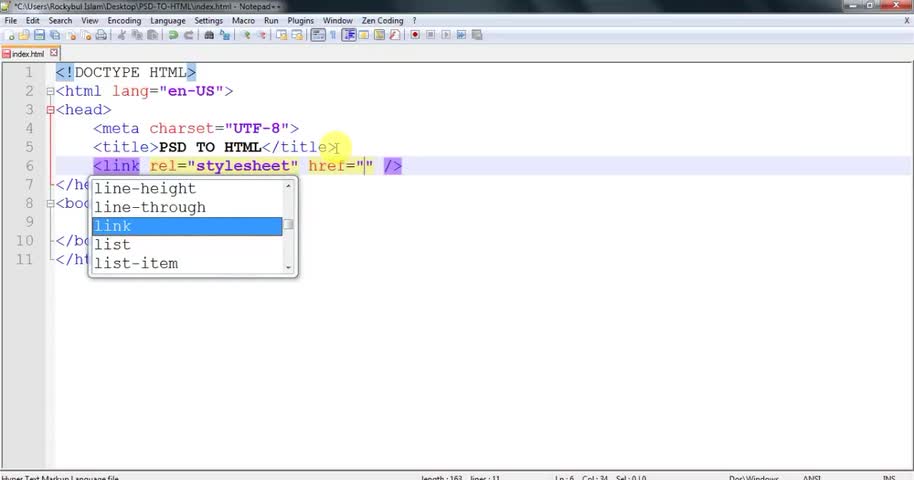
Task: Open the Replace dialog toolbar icon
Action: click(224, 35)
